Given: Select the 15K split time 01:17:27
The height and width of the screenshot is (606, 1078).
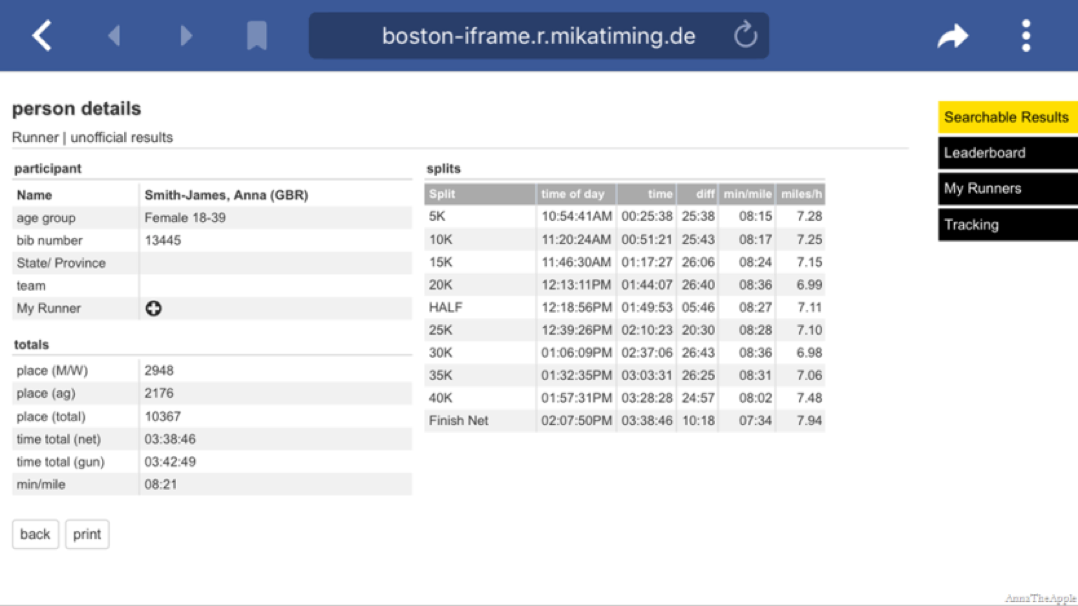Looking at the screenshot, I should coord(647,262).
